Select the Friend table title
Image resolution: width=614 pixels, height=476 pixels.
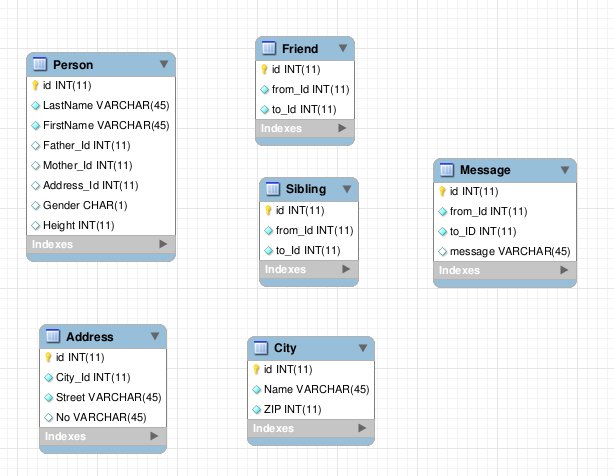click(x=300, y=49)
